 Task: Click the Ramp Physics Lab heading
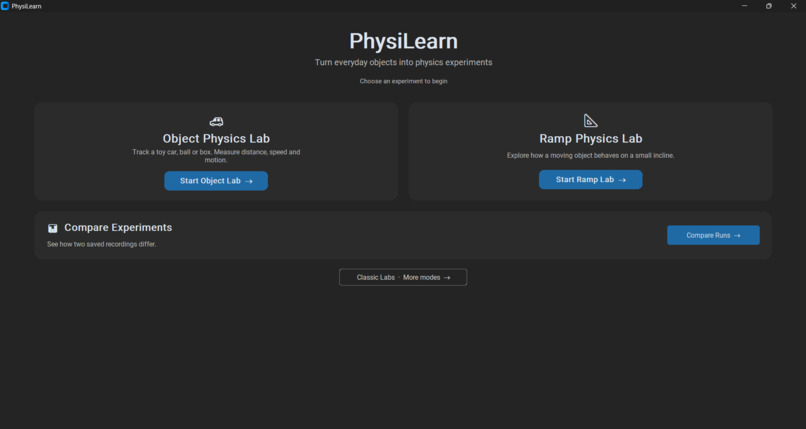(x=591, y=139)
